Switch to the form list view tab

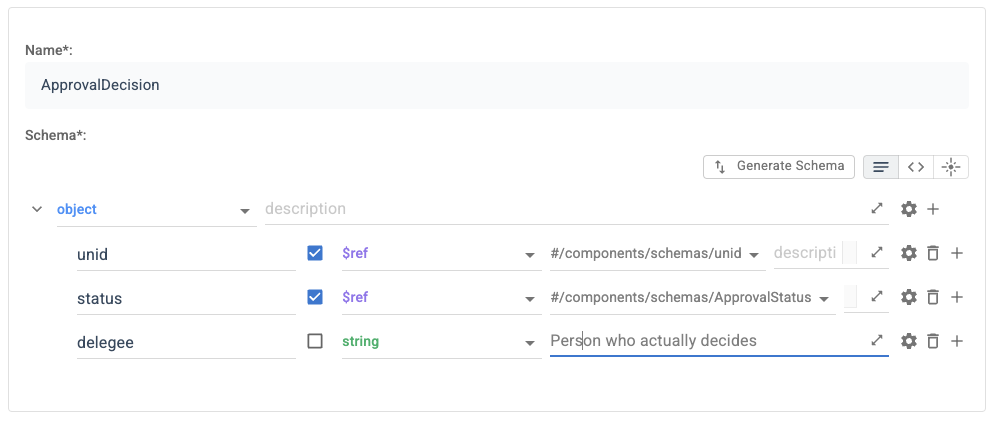click(x=881, y=167)
